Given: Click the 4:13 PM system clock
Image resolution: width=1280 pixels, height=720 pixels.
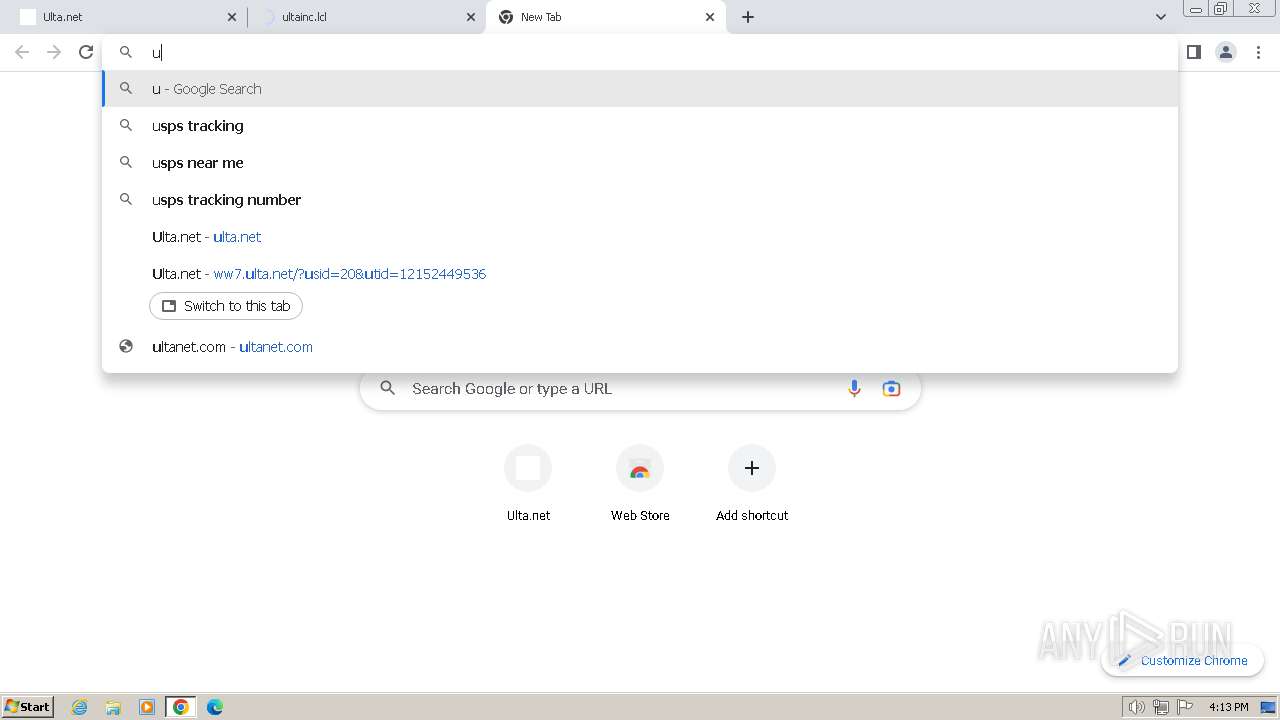Looking at the screenshot, I should pyautogui.click(x=1229, y=707).
